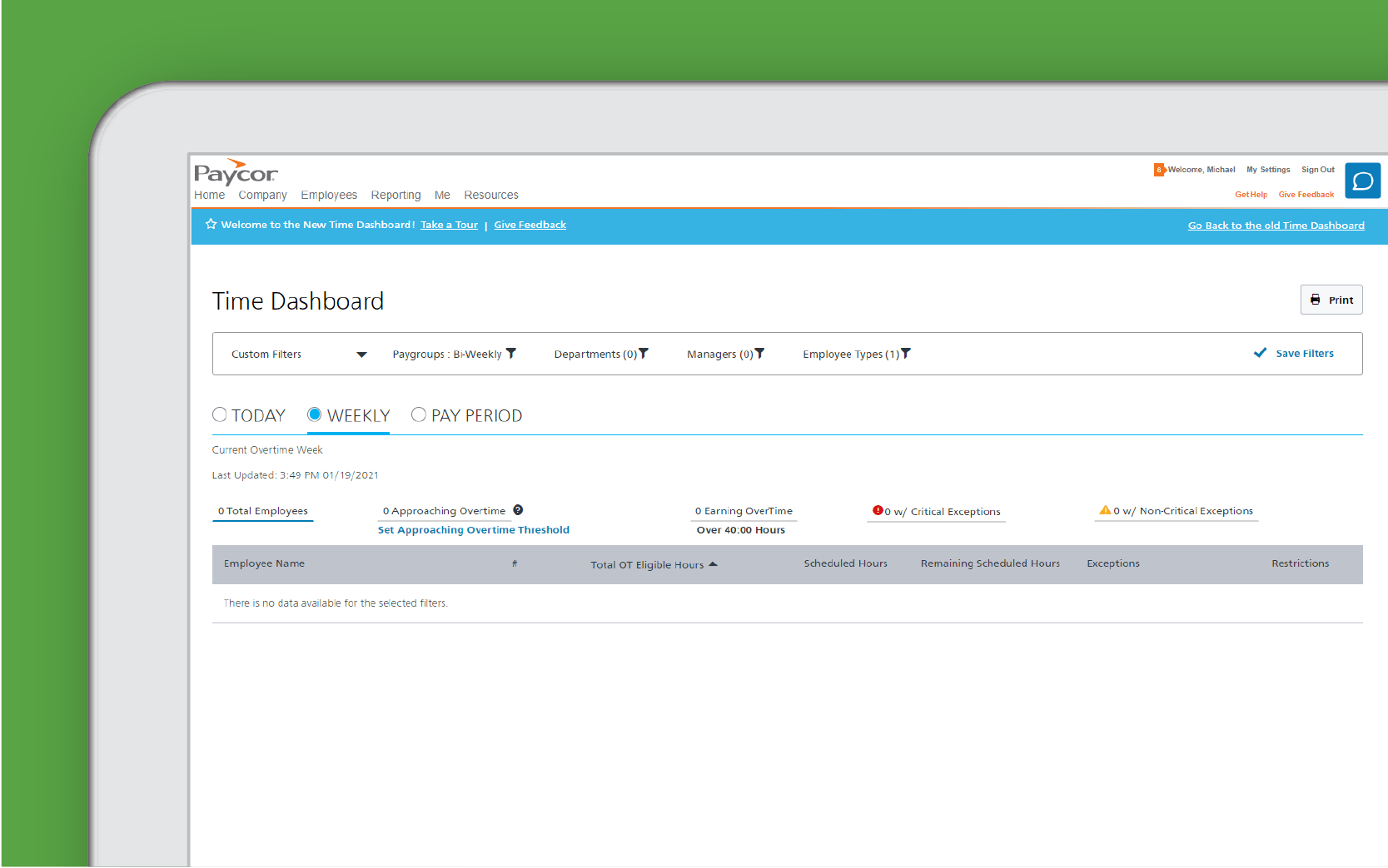Image resolution: width=1388 pixels, height=868 pixels.
Task: Click the Employee Types funnel icon
Action: (x=906, y=354)
